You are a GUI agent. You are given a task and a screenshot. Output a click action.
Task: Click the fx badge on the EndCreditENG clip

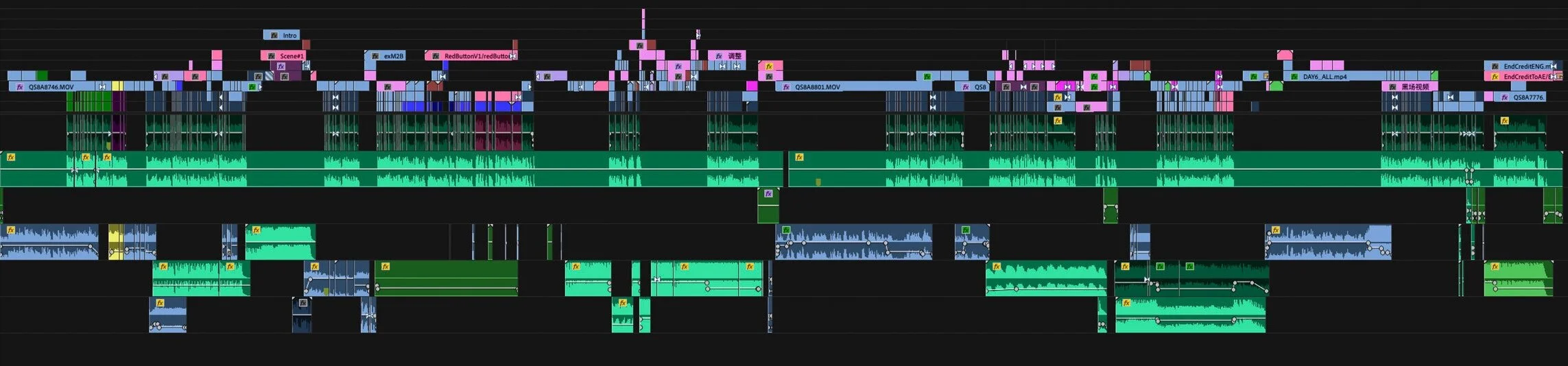pos(1495,66)
